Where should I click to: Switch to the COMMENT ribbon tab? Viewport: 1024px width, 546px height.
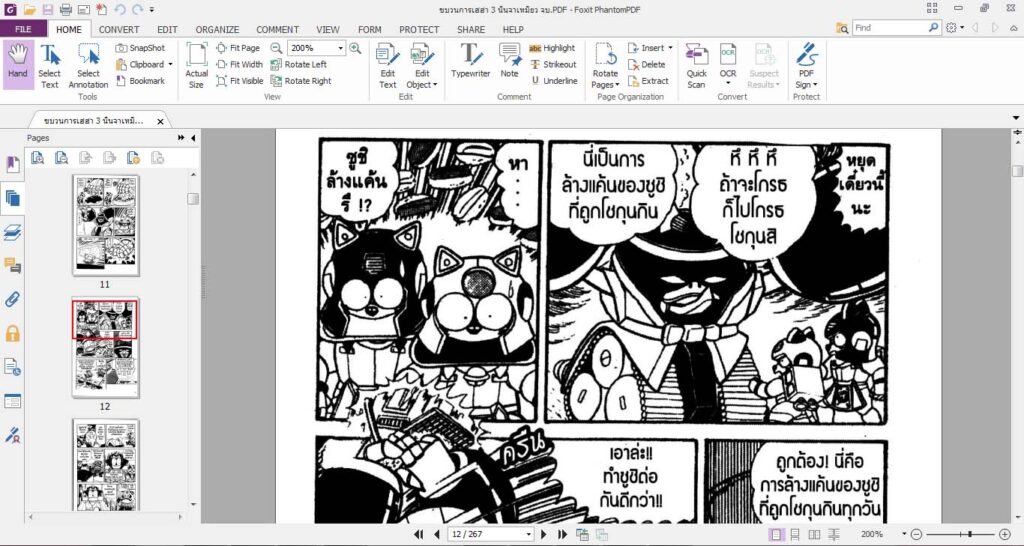(x=278, y=29)
